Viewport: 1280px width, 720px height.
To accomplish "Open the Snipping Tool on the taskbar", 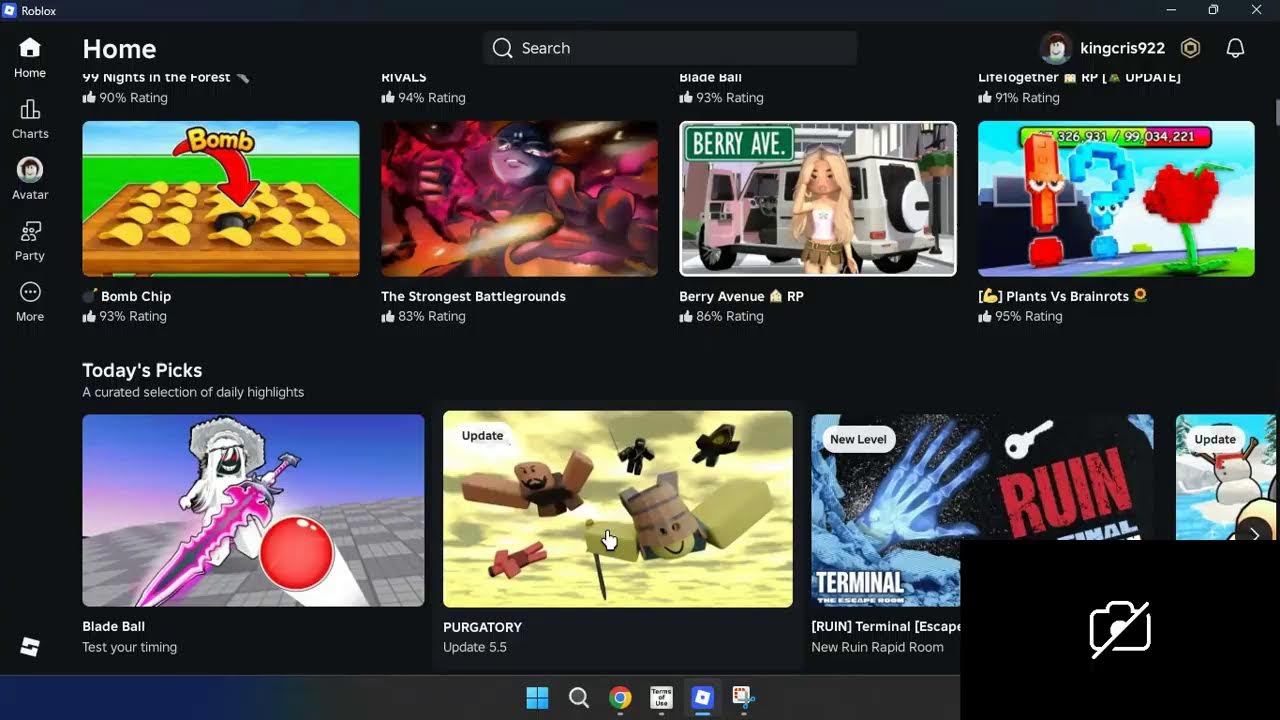I will tap(742, 697).
